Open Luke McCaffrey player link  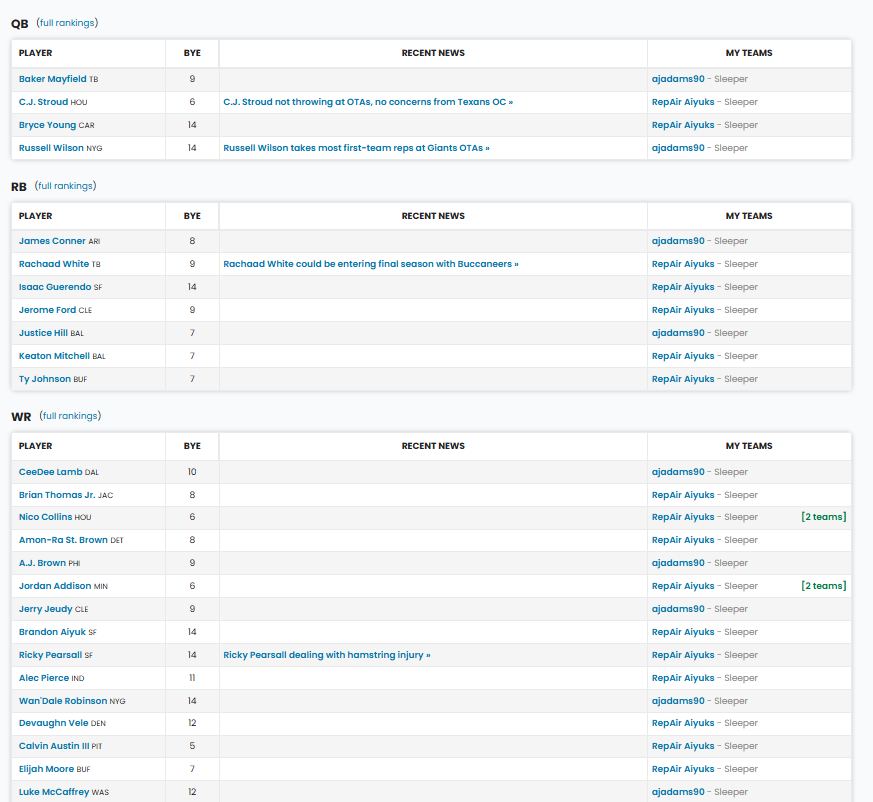[x=54, y=792]
